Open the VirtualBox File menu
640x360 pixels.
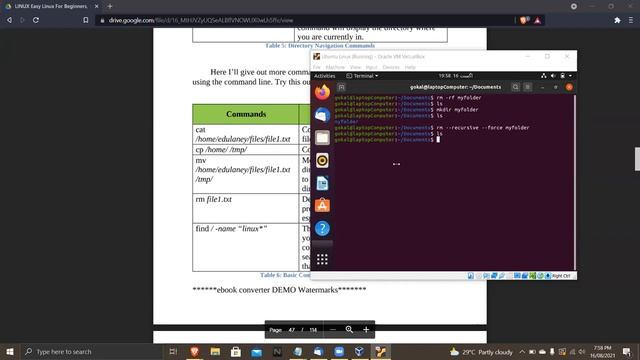tap(317, 67)
